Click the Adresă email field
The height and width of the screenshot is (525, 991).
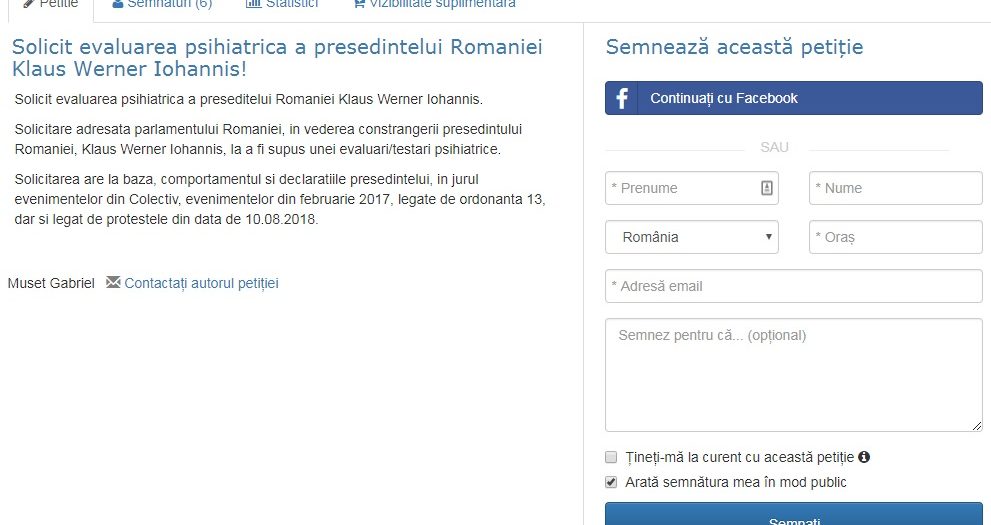[x=793, y=286]
